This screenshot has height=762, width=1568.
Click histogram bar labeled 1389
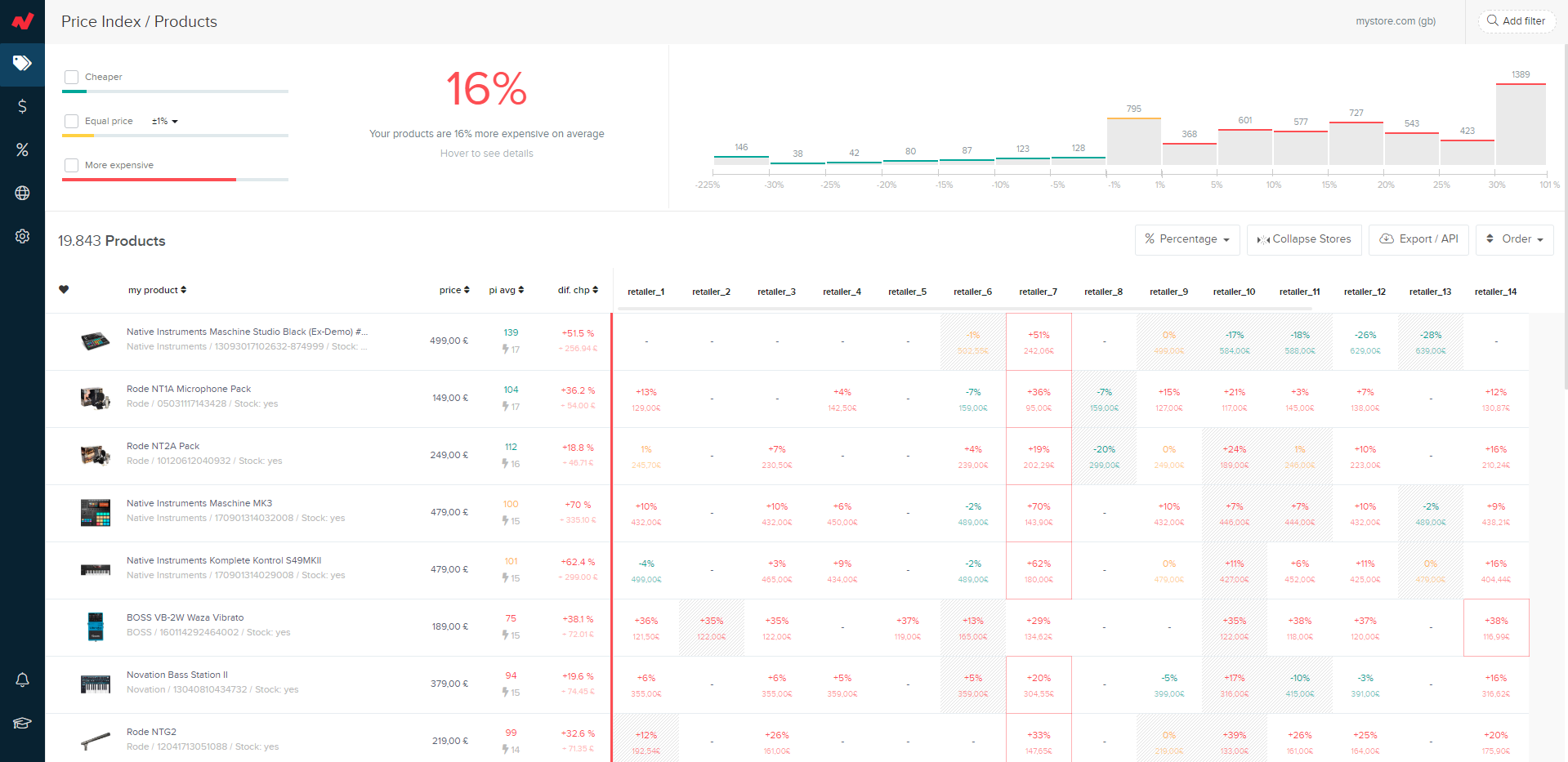pyautogui.click(x=1521, y=124)
